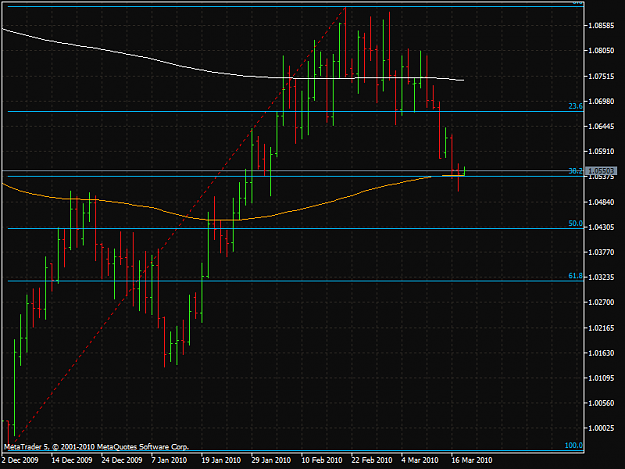Select the 50.0 Fibonacci level label
The width and height of the screenshot is (625, 469).
(x=576, y=224)
